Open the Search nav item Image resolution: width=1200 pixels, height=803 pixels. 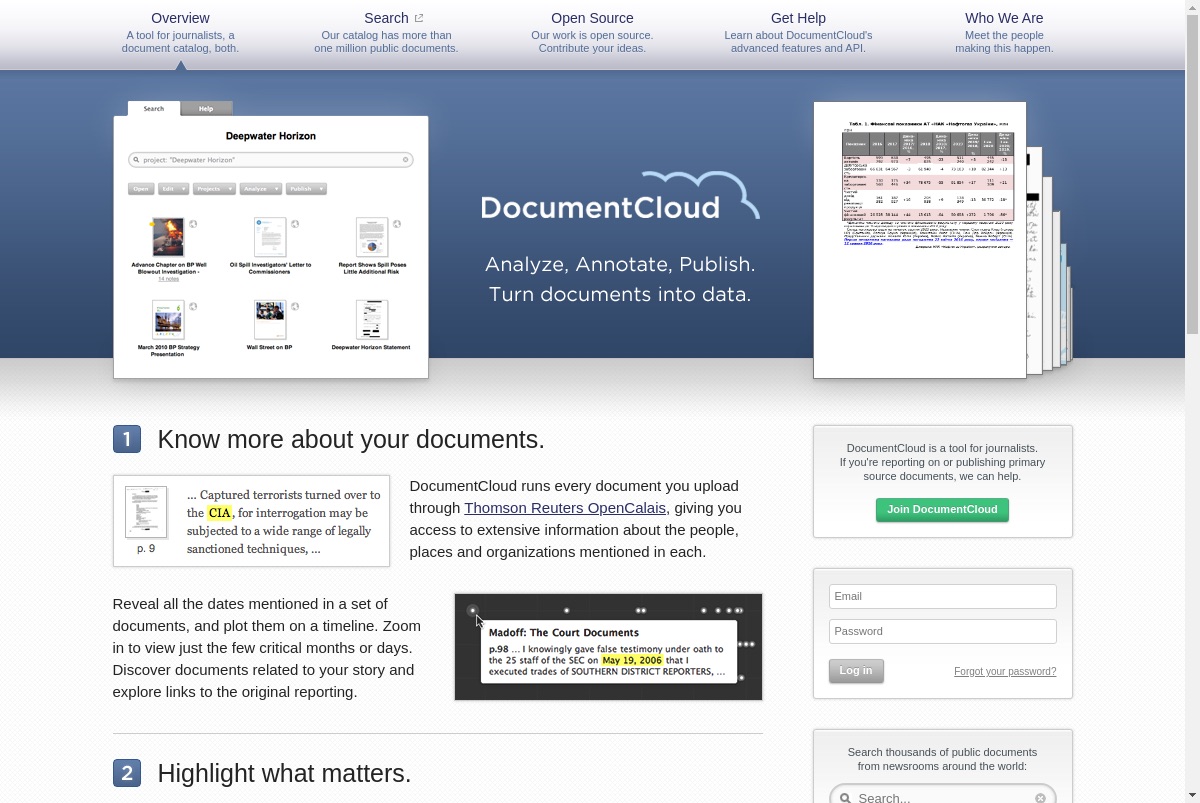click(x=386, y=32)
